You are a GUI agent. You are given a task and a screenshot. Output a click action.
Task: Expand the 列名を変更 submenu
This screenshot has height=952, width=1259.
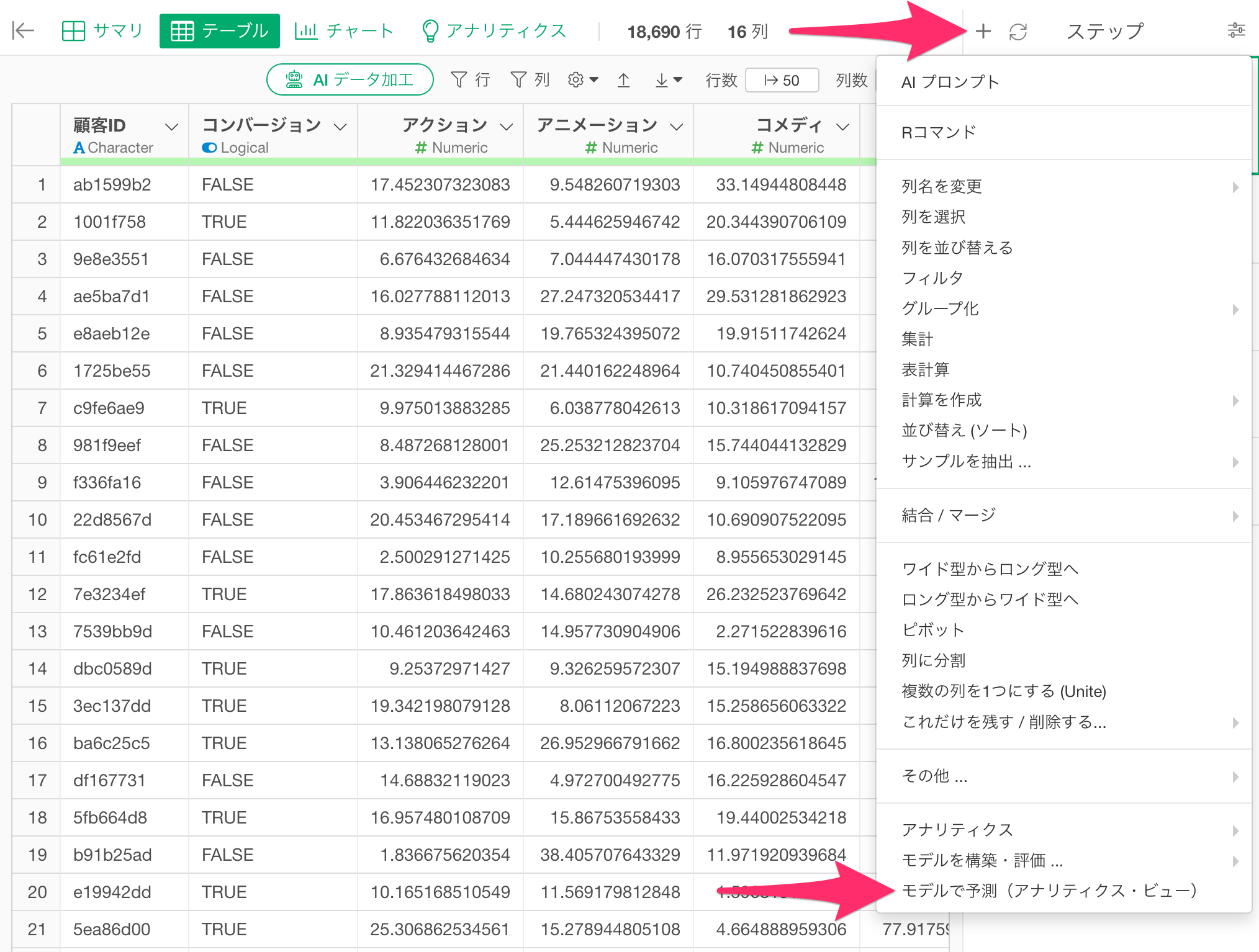click(1063, 186)
